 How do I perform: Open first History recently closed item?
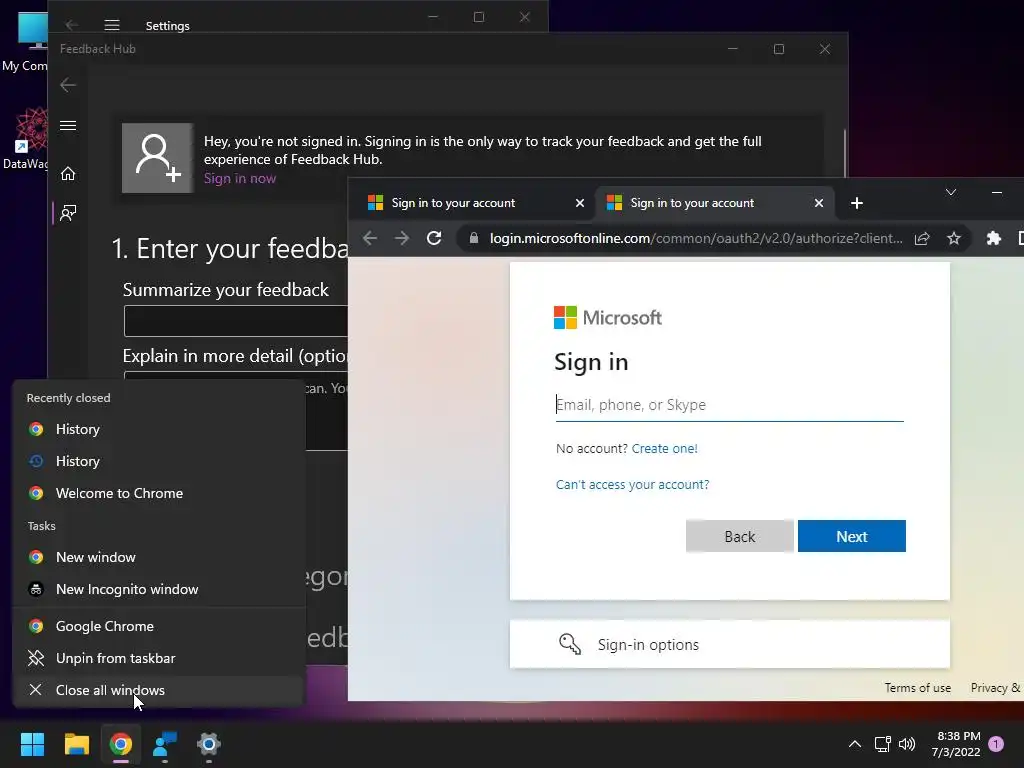tap(159, 429)
